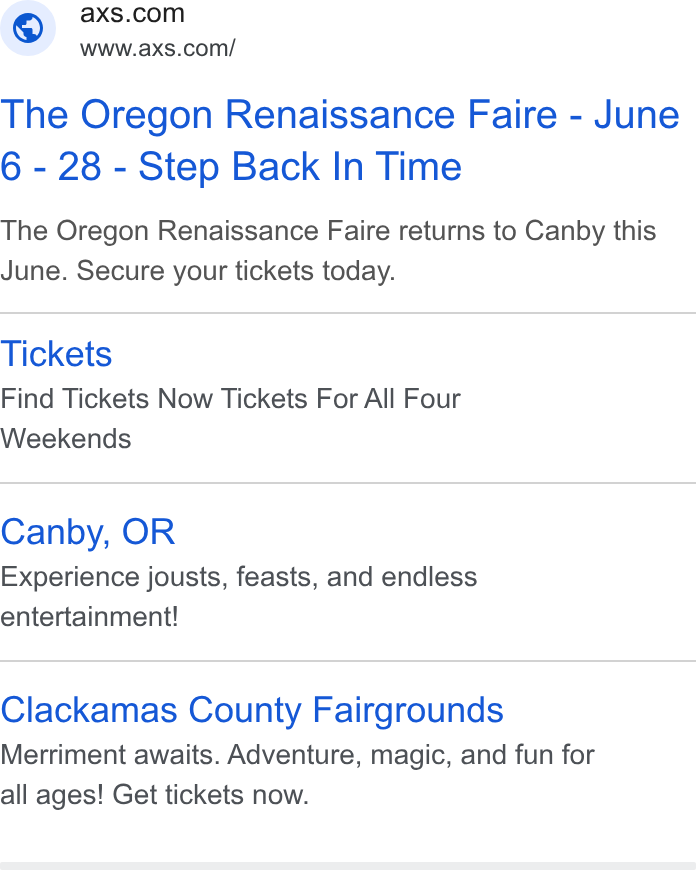The height and width of the screenshot is (870, 696).
Task: Click the globe favicon icon
Action: coord(28,28)
